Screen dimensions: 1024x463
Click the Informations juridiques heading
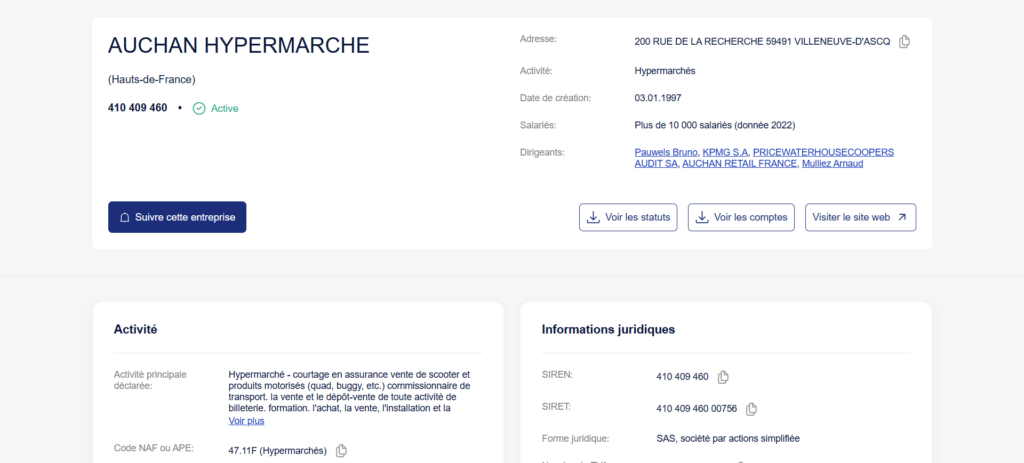point(608,330)
